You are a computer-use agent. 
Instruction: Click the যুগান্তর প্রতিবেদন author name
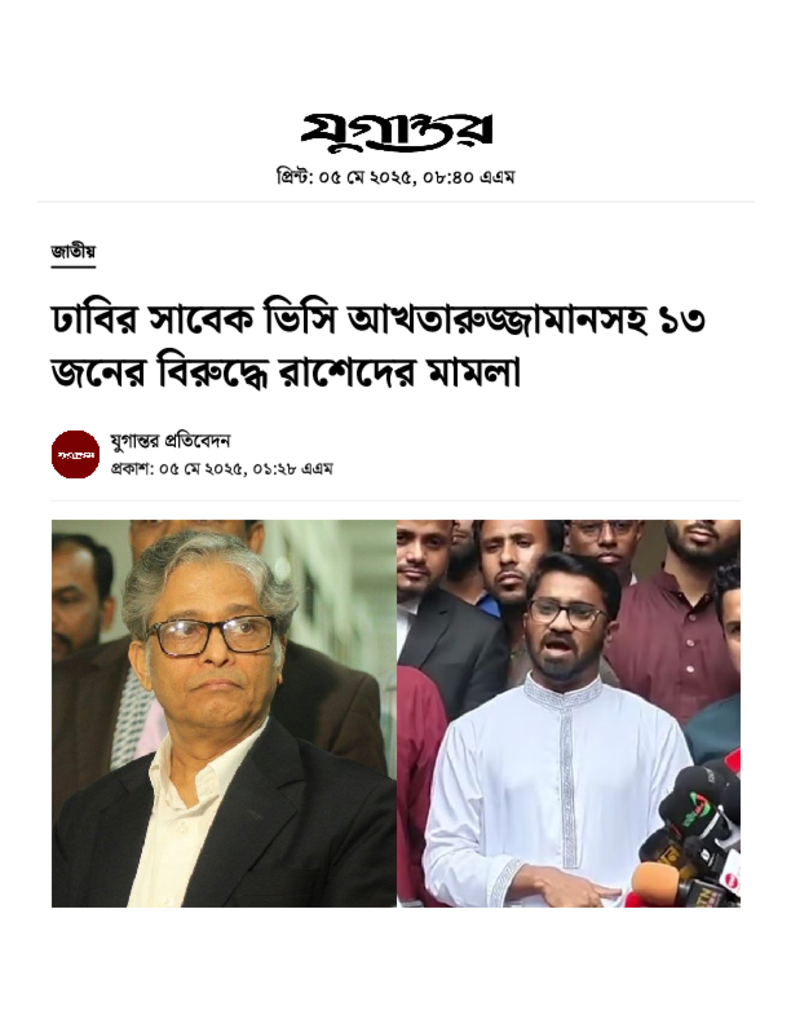(x=170, y=441)
